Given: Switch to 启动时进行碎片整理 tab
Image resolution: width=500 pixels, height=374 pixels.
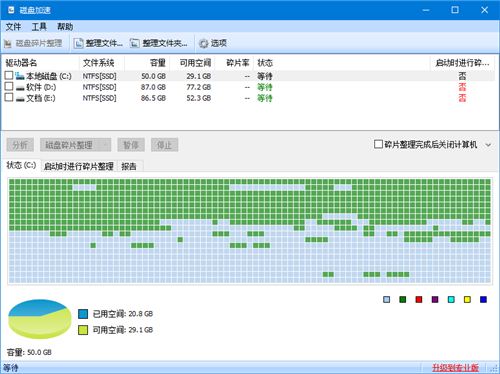Looking at the screenshot, I should (79, 166).
